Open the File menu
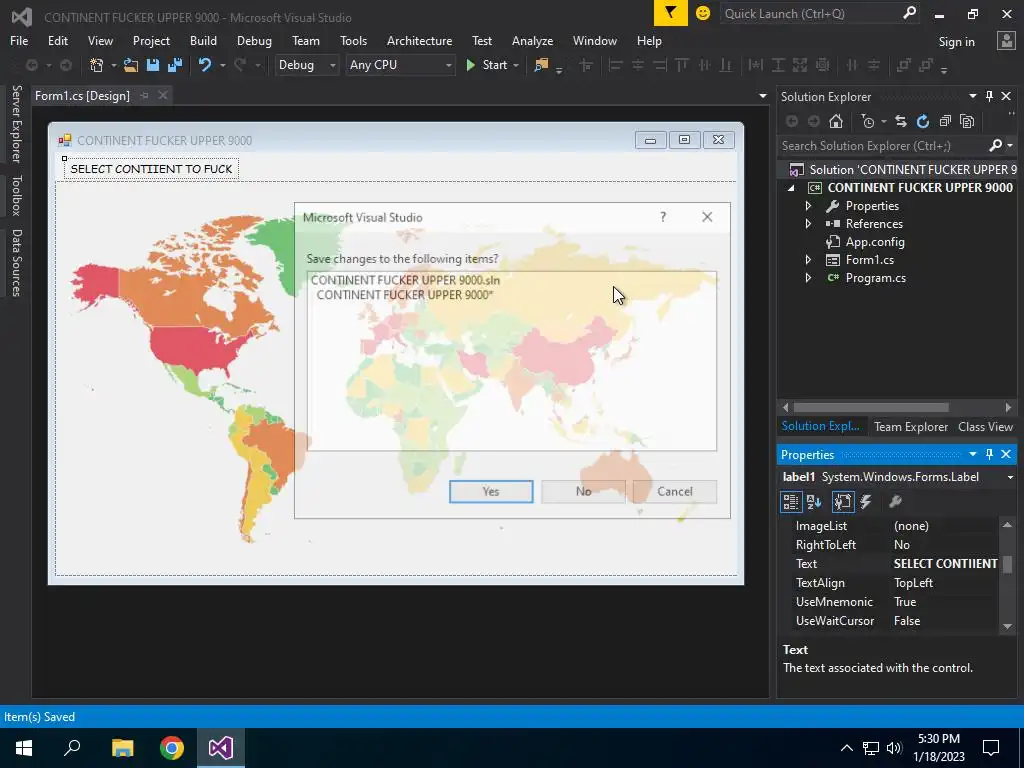The image size is (1024, 768). point(19,40)
